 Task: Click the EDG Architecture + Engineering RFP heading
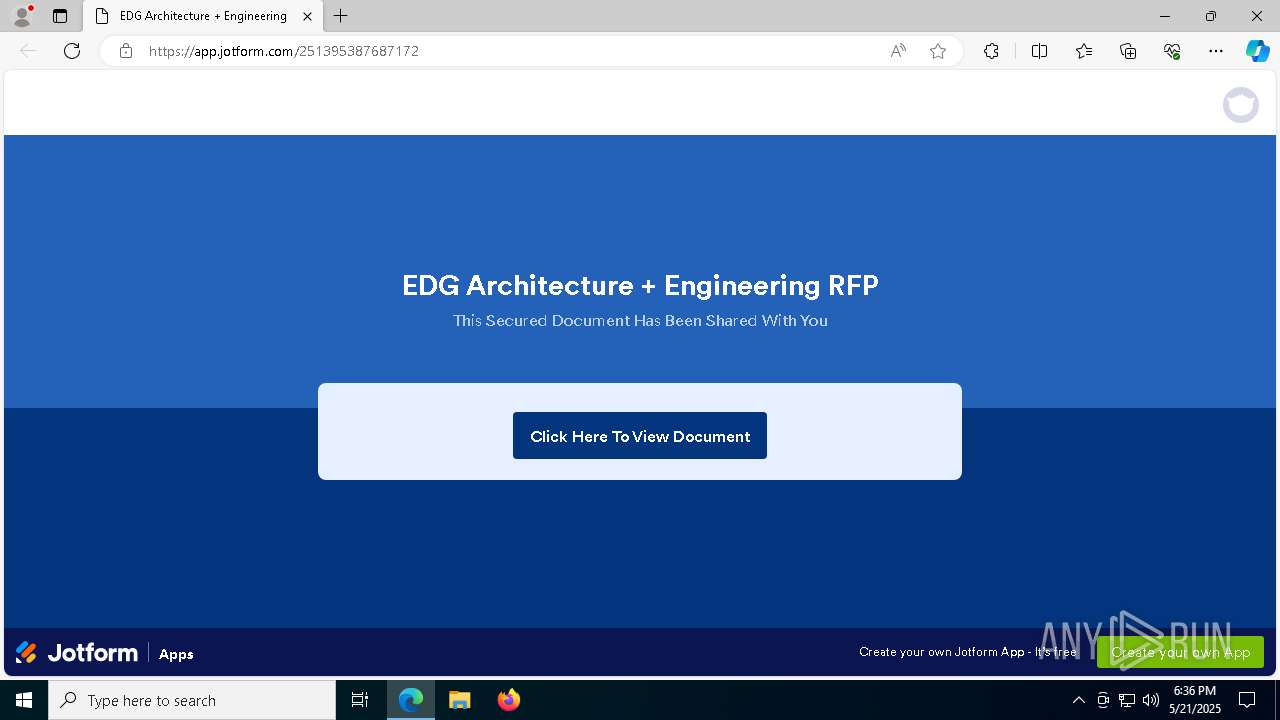(640, 285)
